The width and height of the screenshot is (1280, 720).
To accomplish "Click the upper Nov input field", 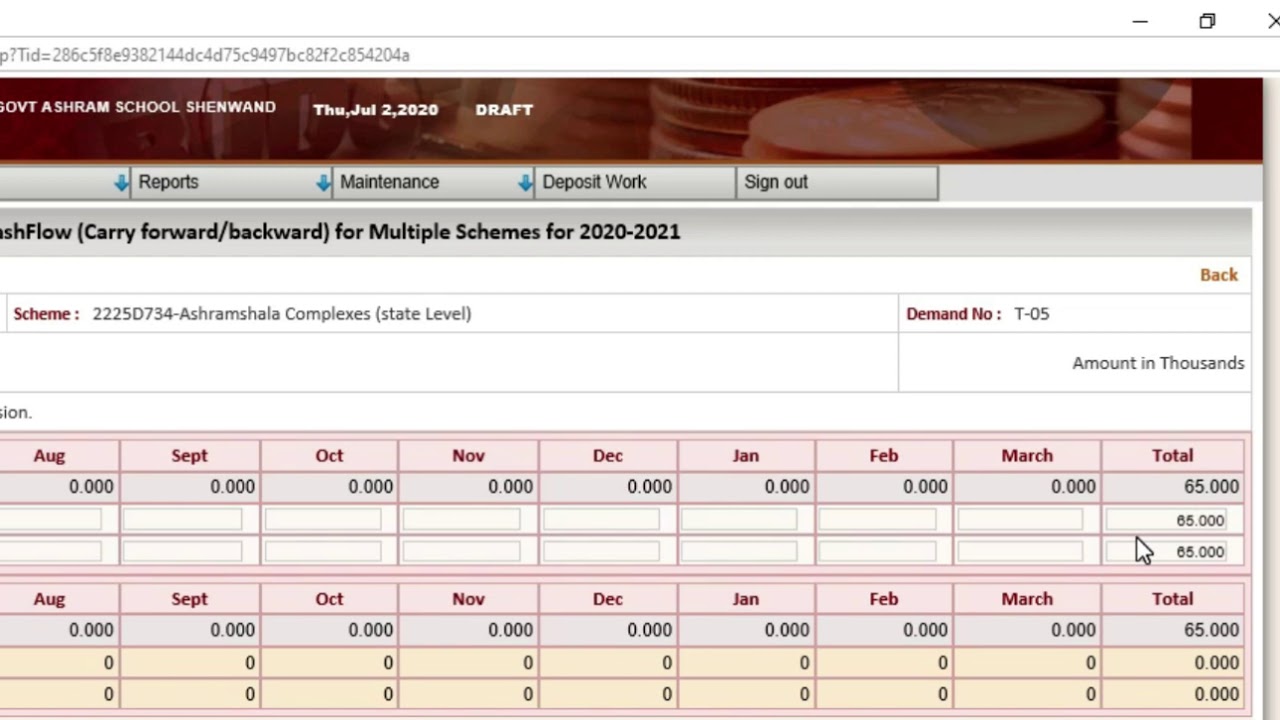I will 461,519.
